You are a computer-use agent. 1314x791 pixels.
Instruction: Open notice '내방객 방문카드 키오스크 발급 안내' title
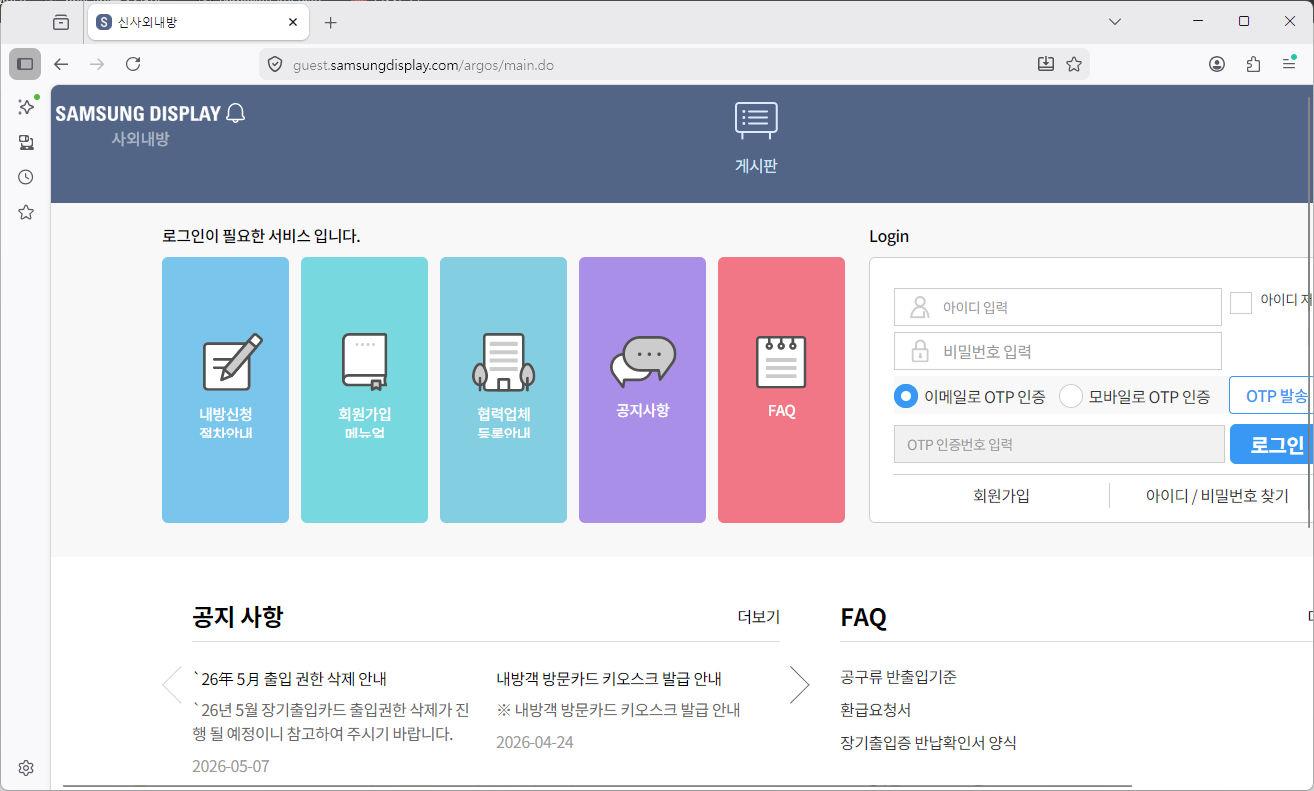609,679
